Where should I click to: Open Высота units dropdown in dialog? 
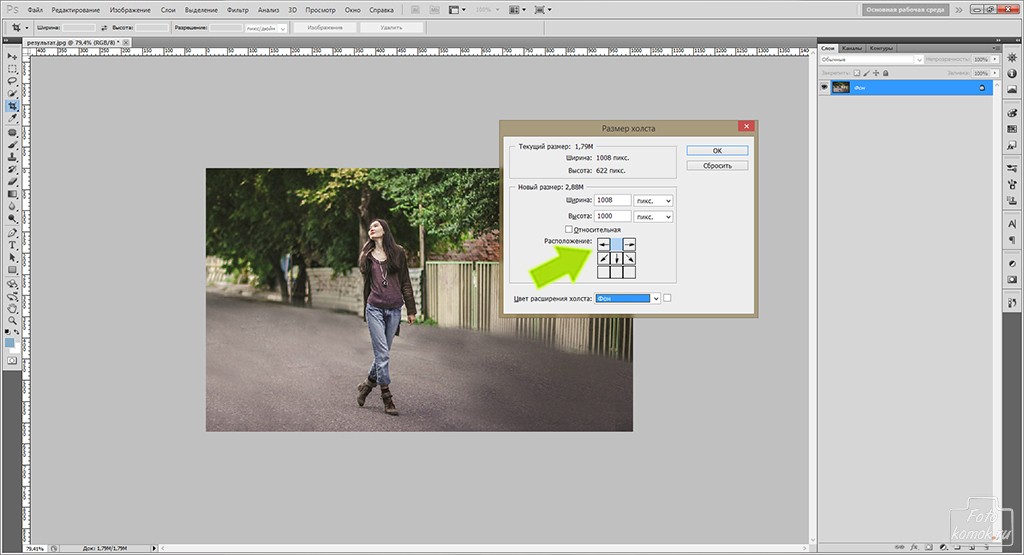point(653,216)
